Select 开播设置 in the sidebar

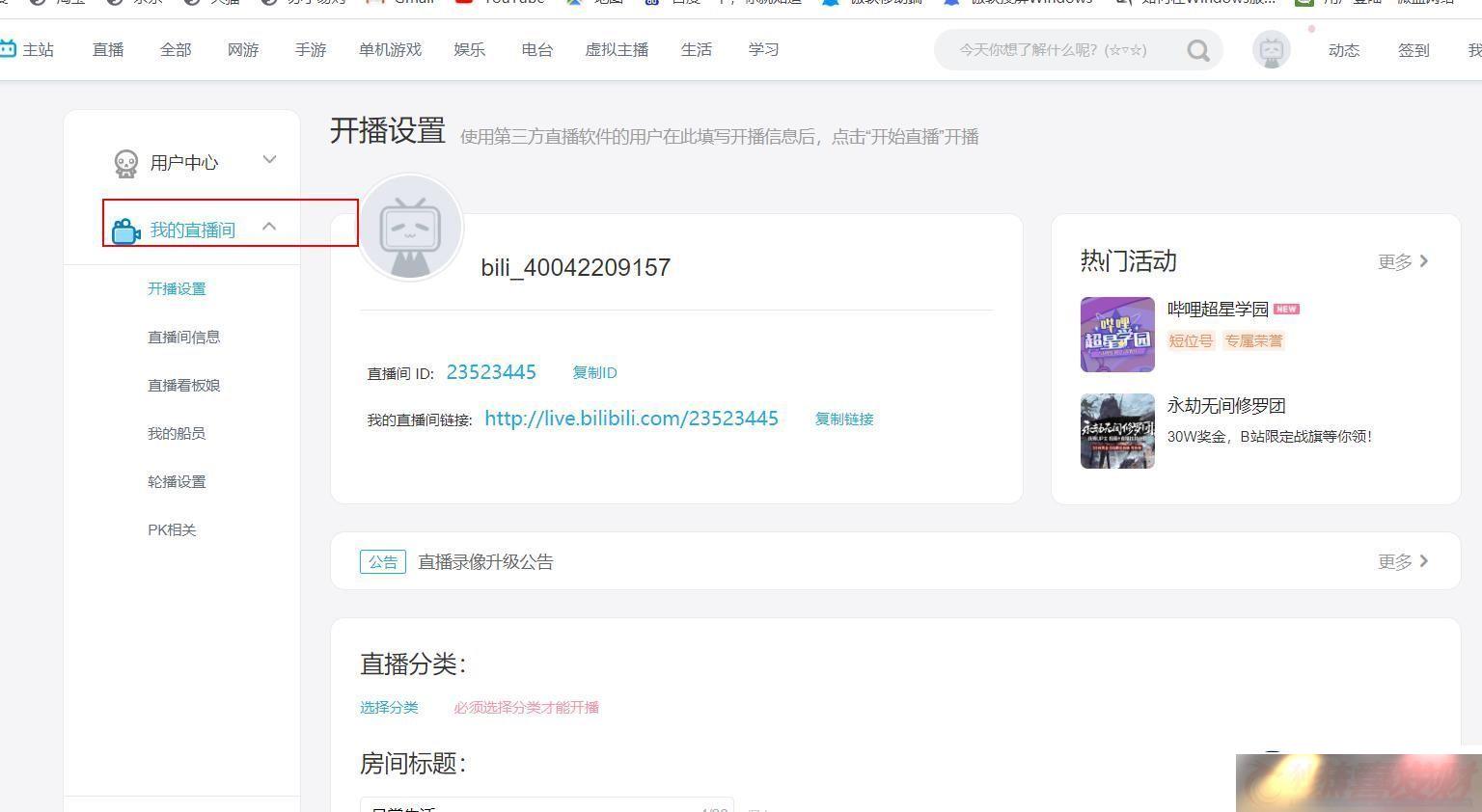point(177,288)
